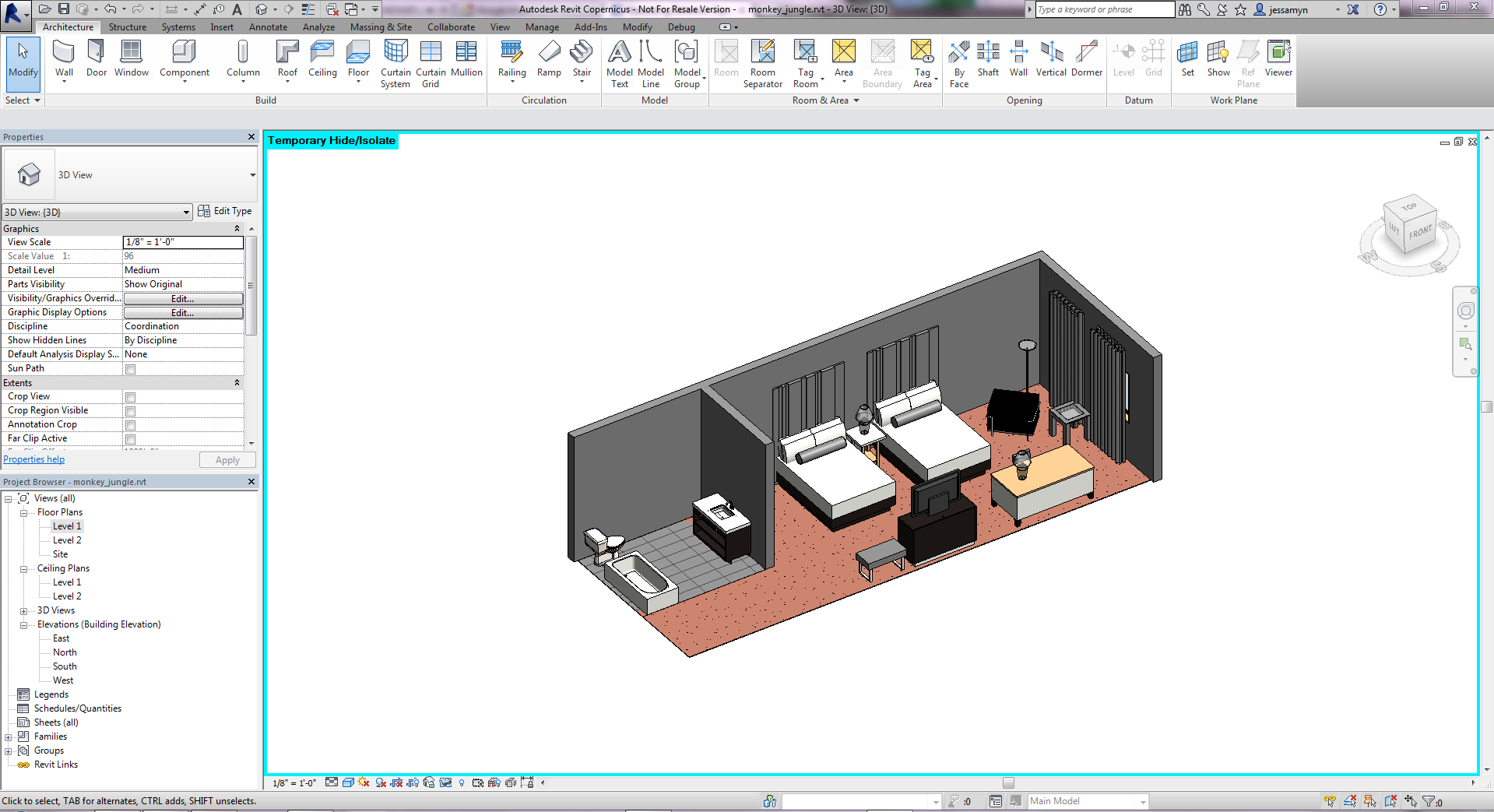Select the Ceiling tool
Viewport: 1494px width, 812px height.
click(x=322, y=60)
